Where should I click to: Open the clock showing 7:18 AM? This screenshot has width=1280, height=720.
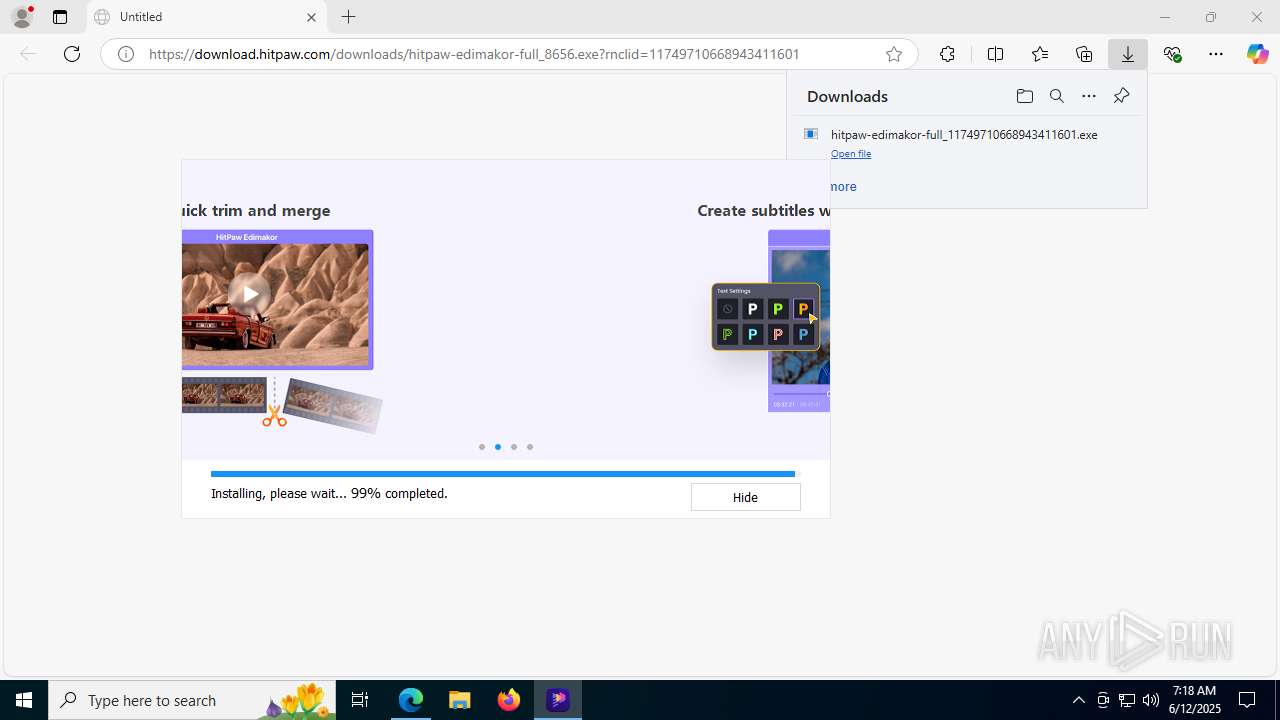pyautogui.click(x=1194, y=700)
